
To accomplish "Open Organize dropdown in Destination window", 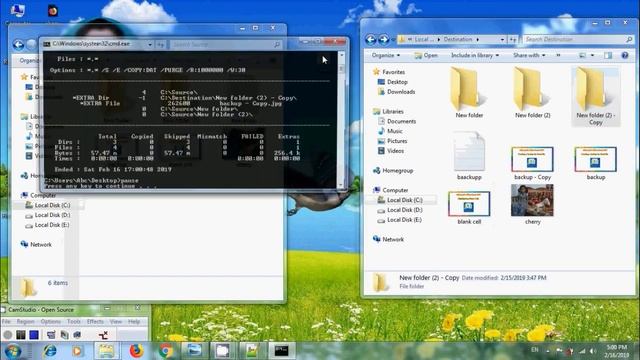I will pyautogui.click(x=386, y=55).
